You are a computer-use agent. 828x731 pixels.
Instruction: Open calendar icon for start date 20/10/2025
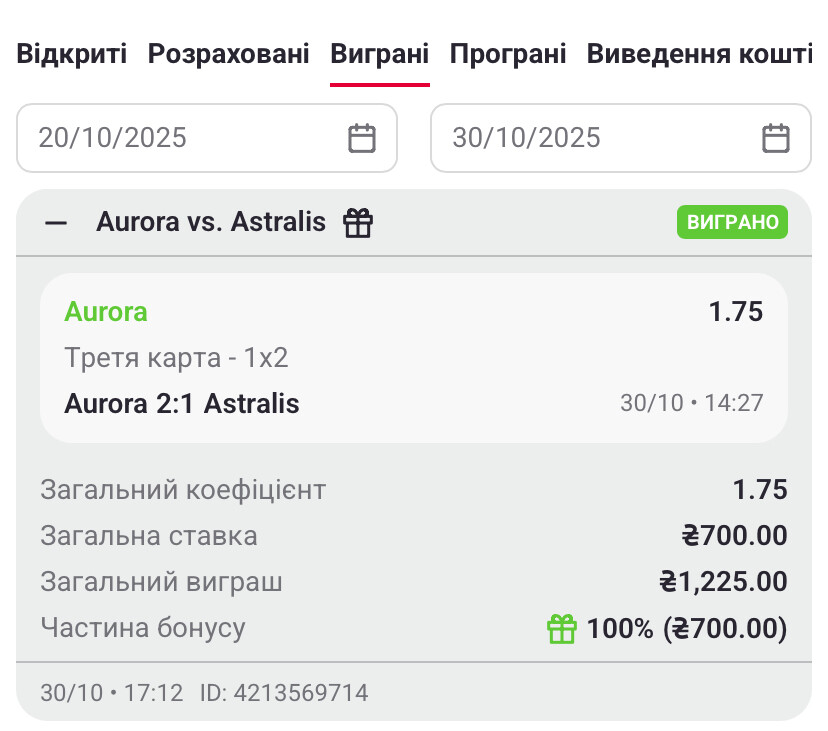pos(362,138)
